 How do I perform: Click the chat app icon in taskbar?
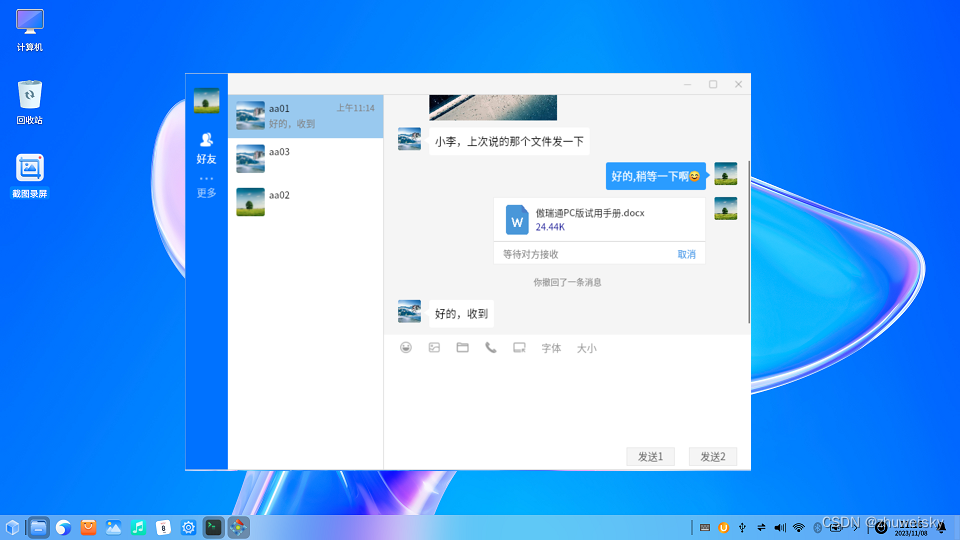tap(238, 527)
